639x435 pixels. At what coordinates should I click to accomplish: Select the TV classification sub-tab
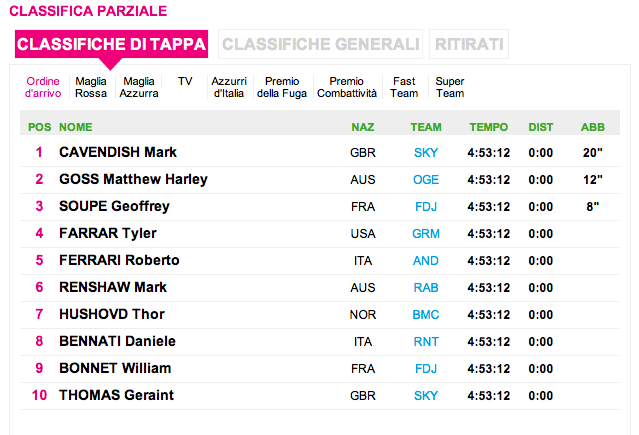pos(185,80)
